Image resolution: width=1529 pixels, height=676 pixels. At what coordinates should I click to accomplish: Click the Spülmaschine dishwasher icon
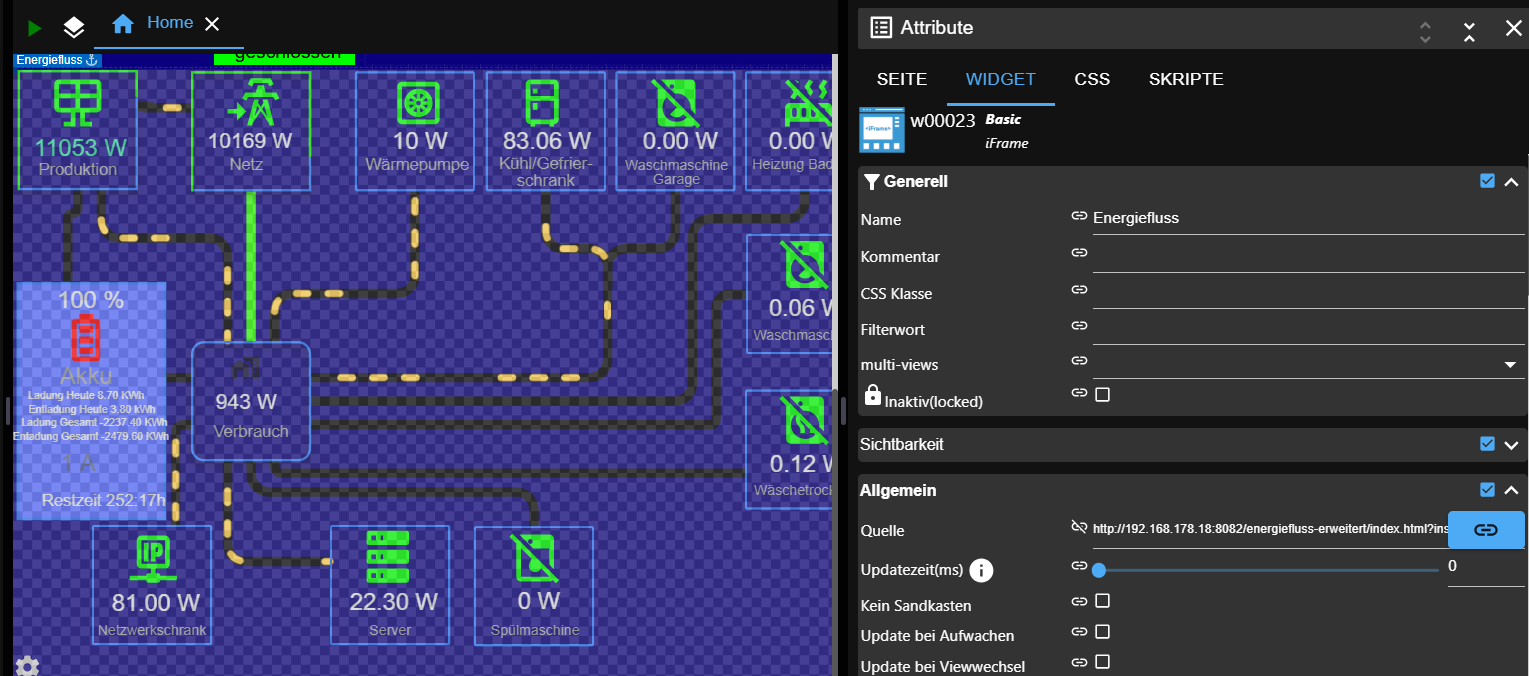click(534, 559)
